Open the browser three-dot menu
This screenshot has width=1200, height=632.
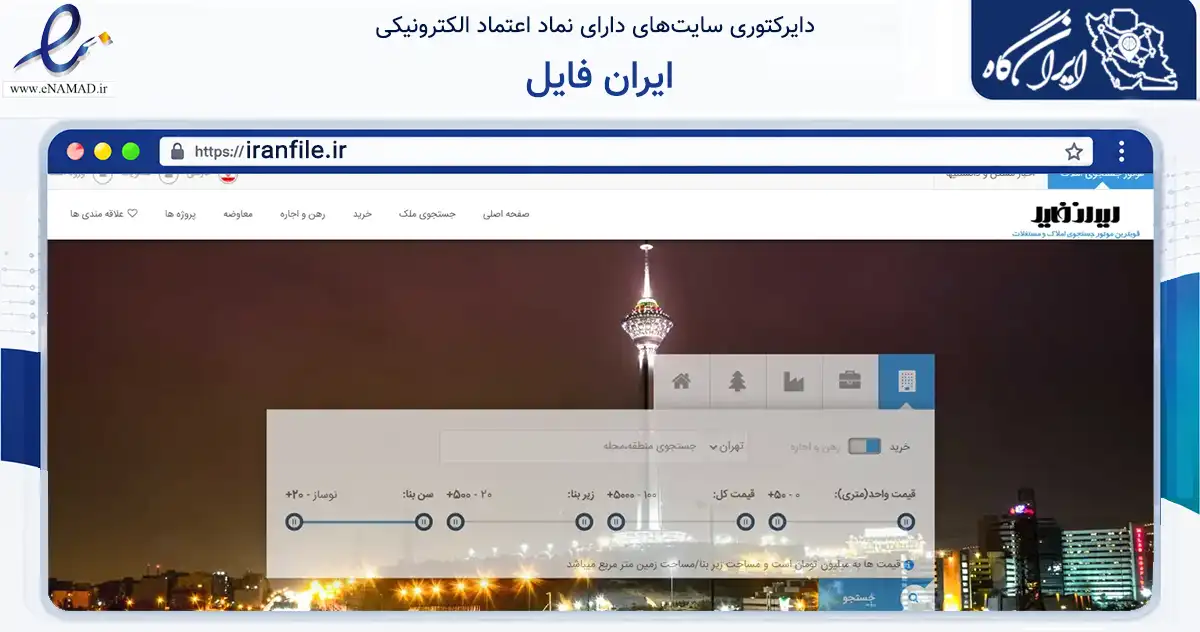pyautogui.click(x=1122, y=152)
